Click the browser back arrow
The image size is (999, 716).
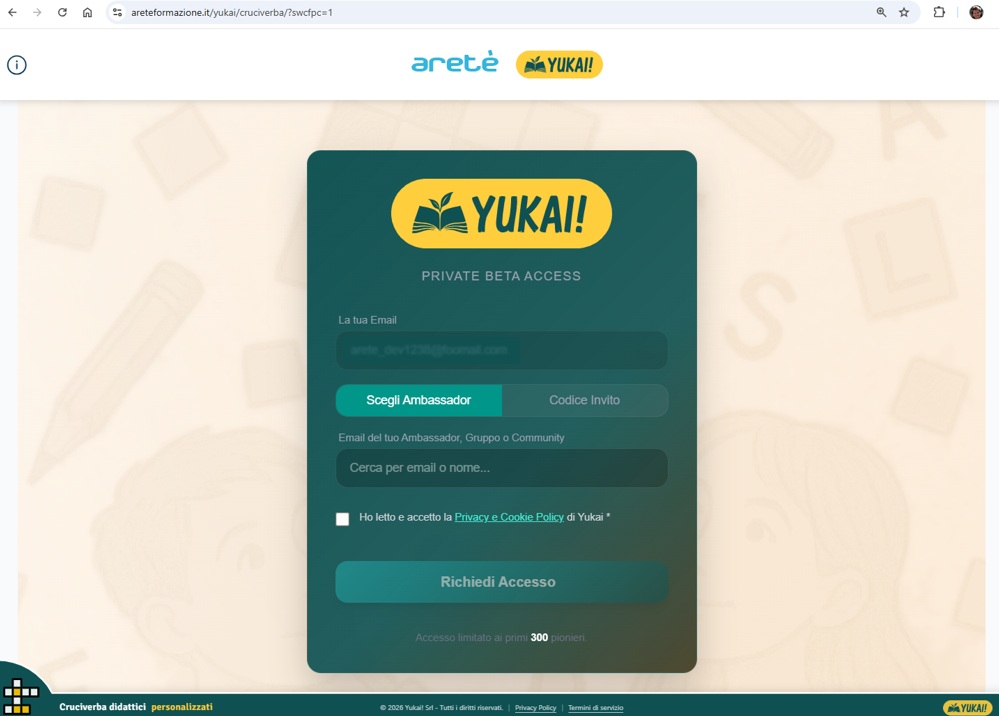[12, 12]
